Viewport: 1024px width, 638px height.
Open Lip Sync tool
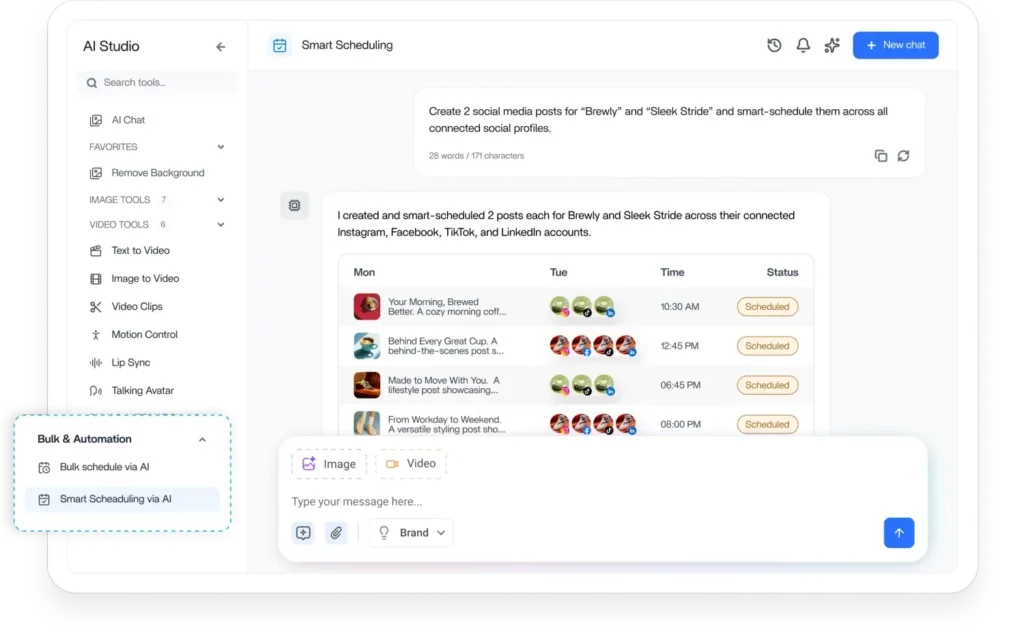pos(131,363)
